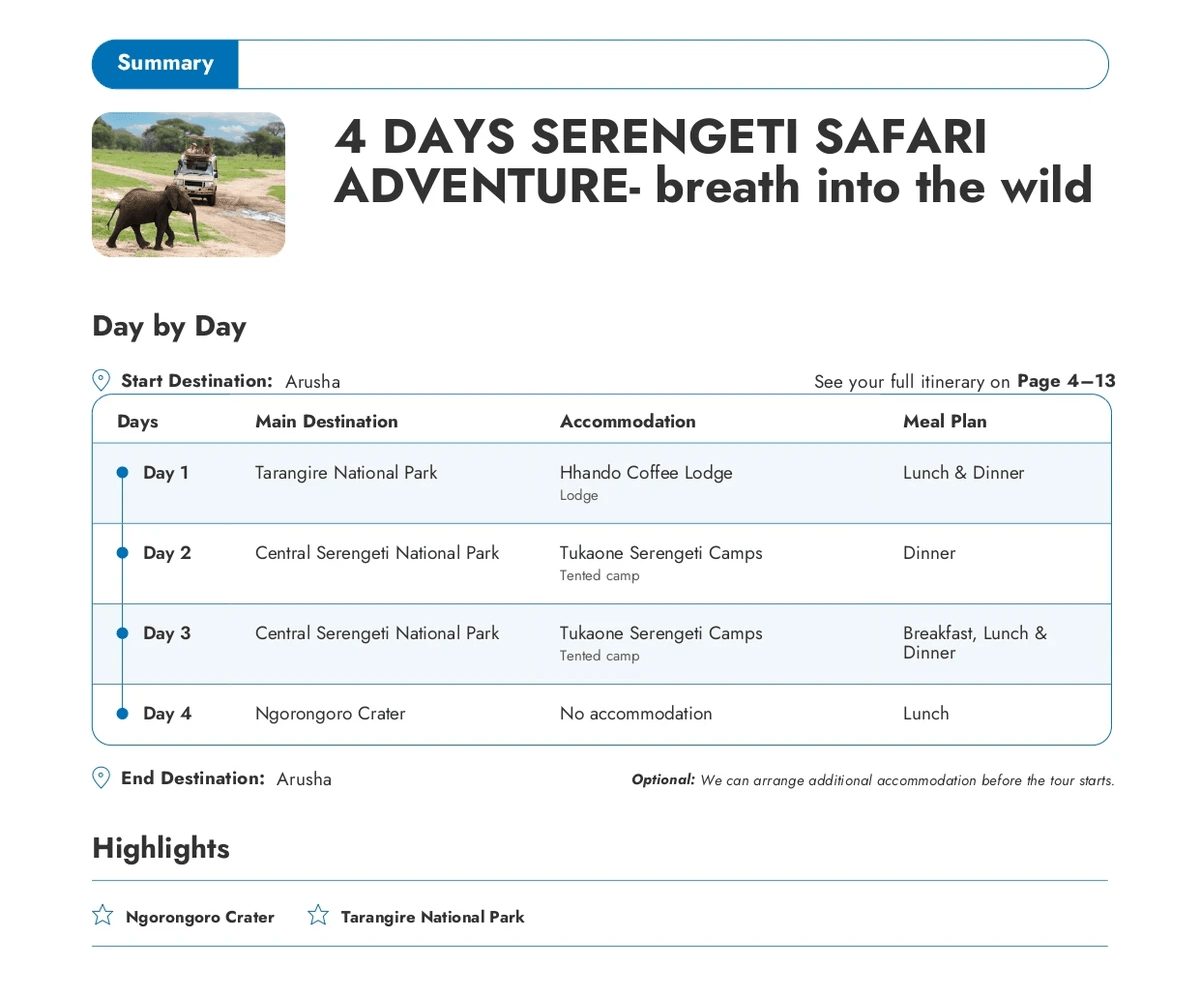Click the Tarangire National Park highlight label
The image size is (1200, 997).
pyautogui.click(x=432, y=917)
